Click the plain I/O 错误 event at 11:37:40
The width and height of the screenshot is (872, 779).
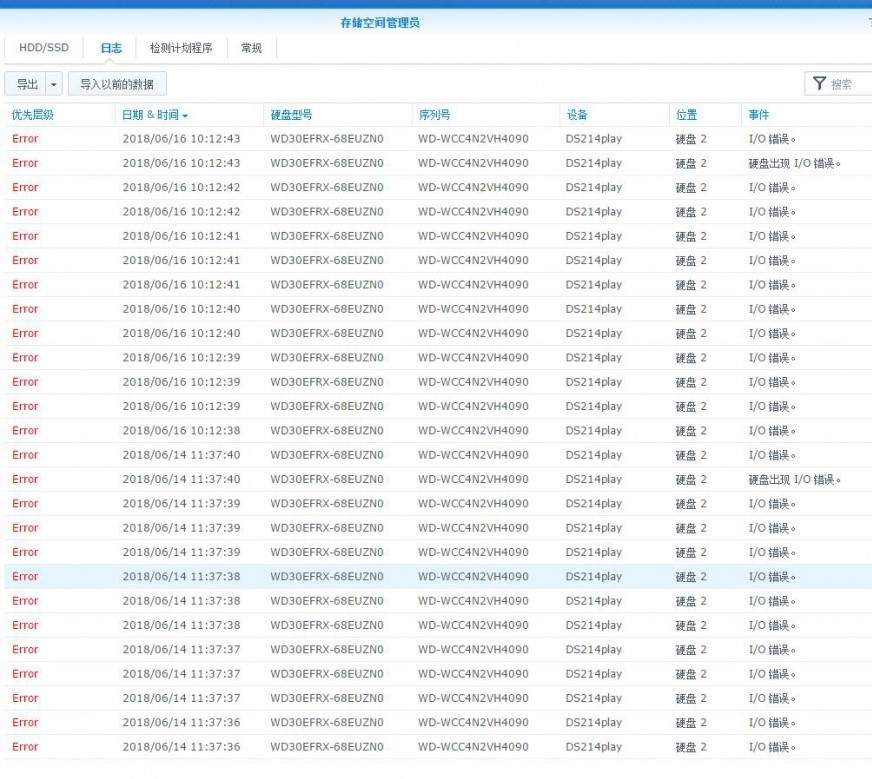coord(772,455)
